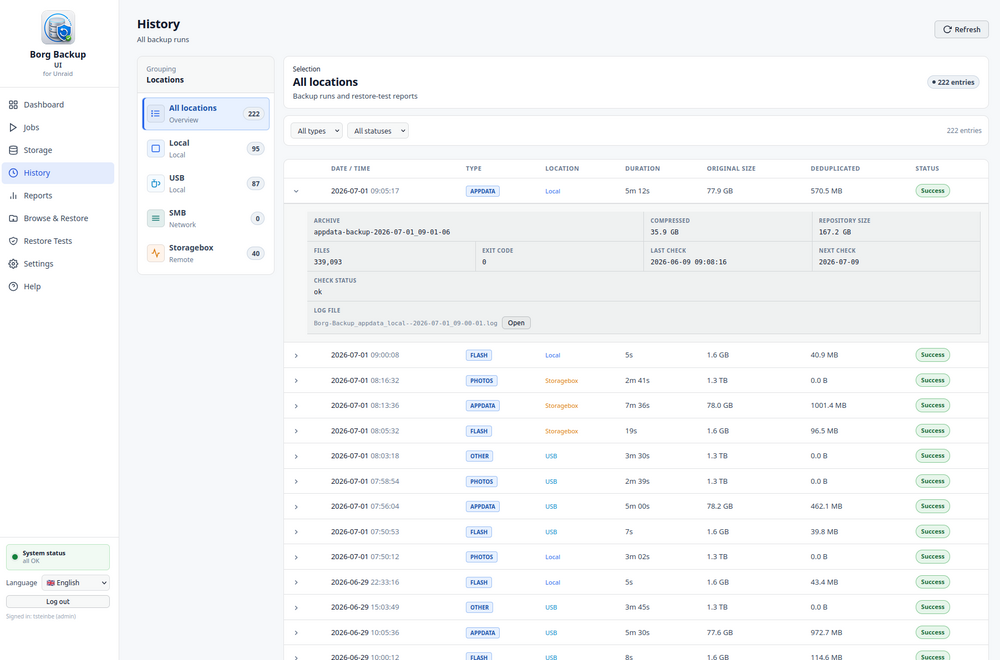Expand the 2026-07-01 08:16:32 PHOTOS row

click(296, 381)
